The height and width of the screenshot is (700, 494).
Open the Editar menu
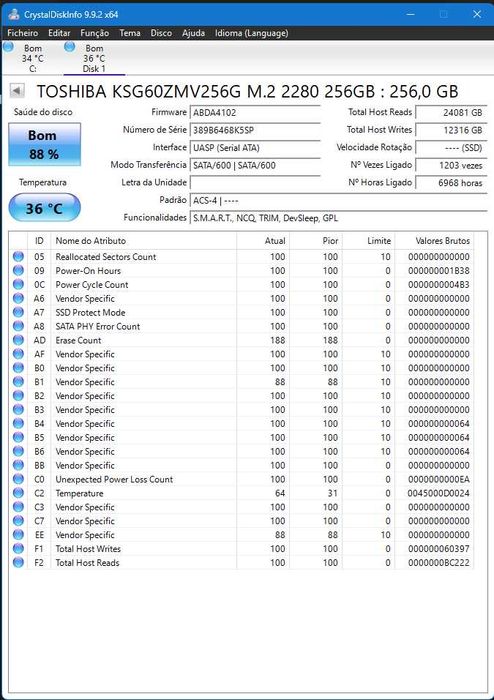coord(59,33)
